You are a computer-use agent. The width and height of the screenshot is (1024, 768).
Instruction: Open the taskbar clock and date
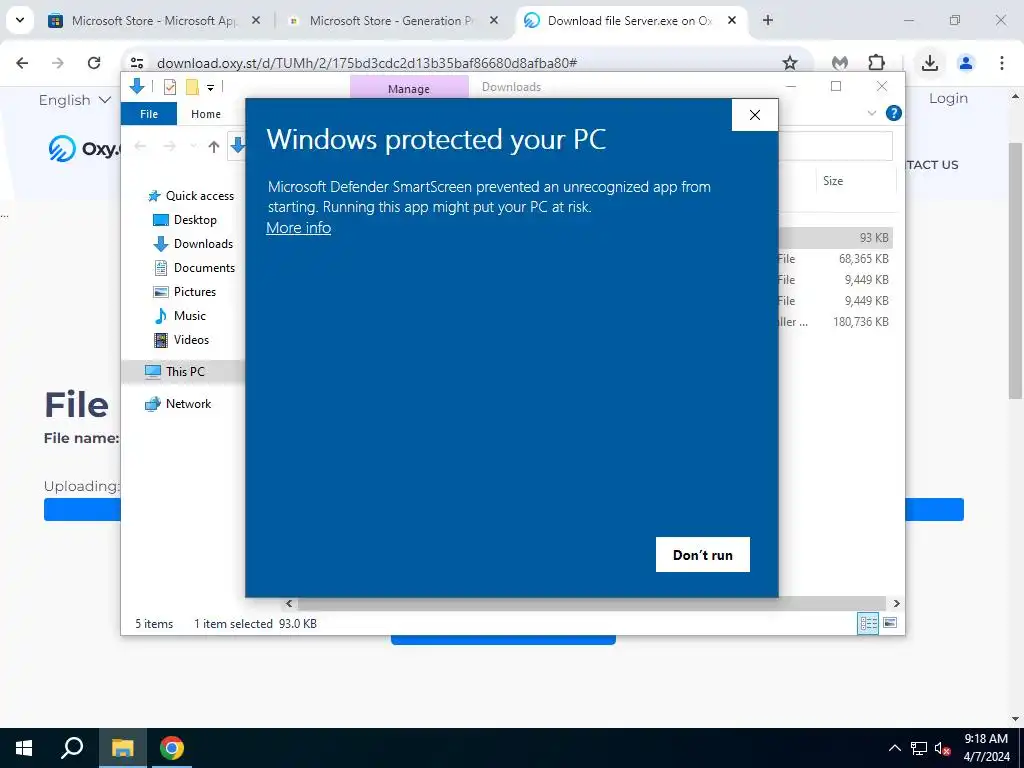[987, 748]
